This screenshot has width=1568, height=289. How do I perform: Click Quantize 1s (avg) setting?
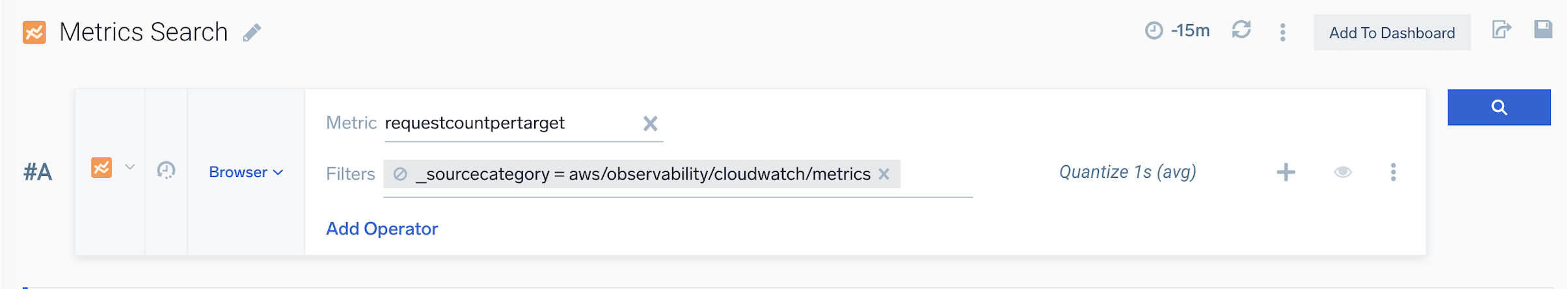[1128, 172]
